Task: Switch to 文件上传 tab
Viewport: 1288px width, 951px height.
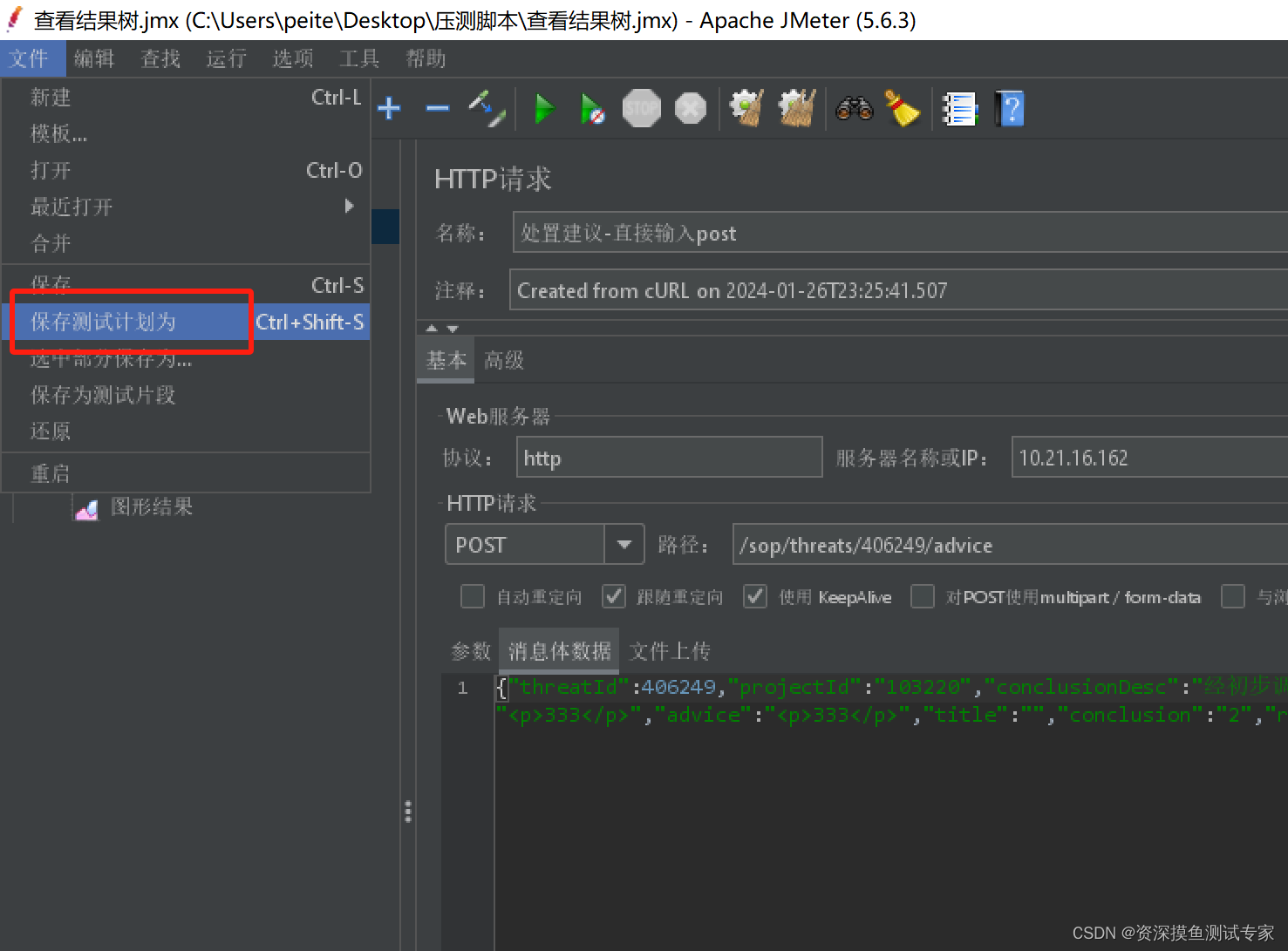Action: click(x=670, y=651)
